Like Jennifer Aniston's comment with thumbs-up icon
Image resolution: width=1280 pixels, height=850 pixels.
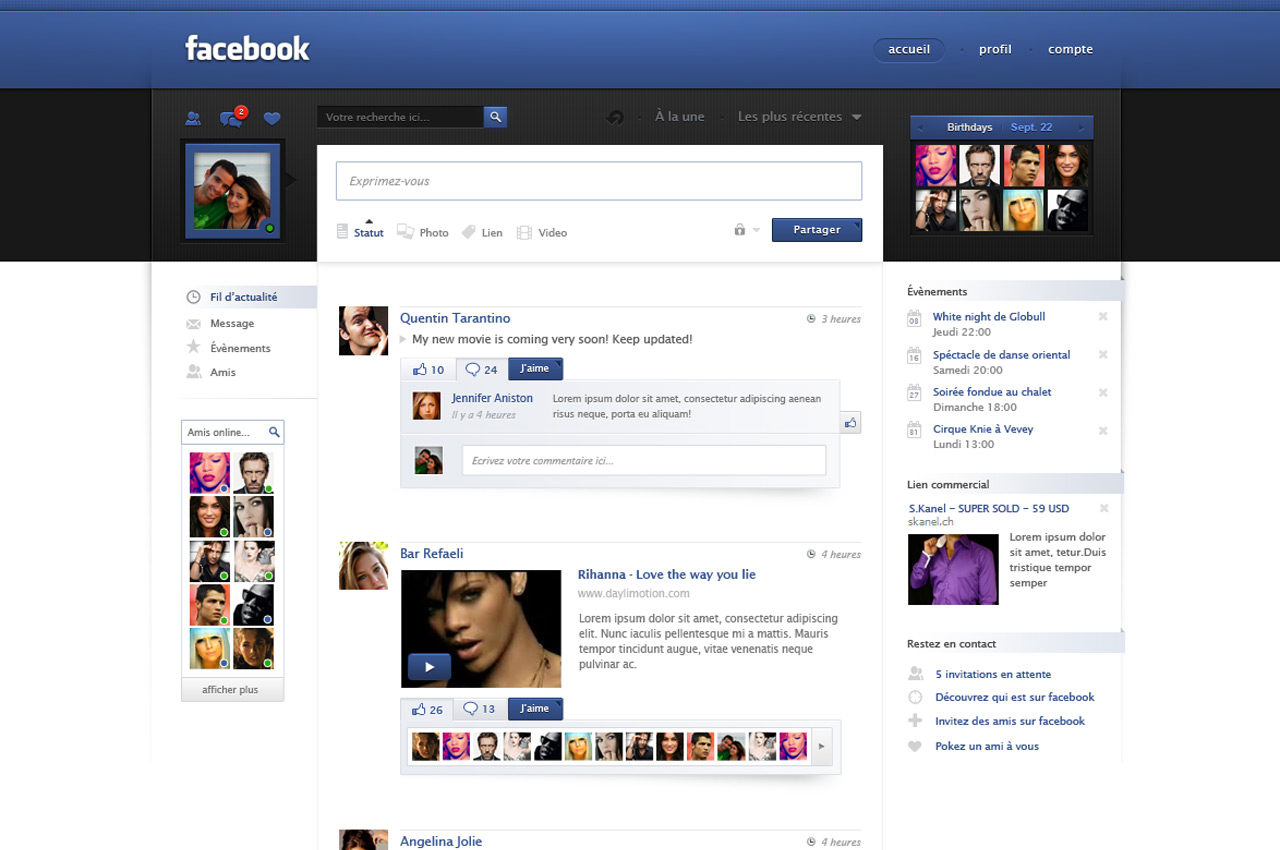tap(850, 423)
